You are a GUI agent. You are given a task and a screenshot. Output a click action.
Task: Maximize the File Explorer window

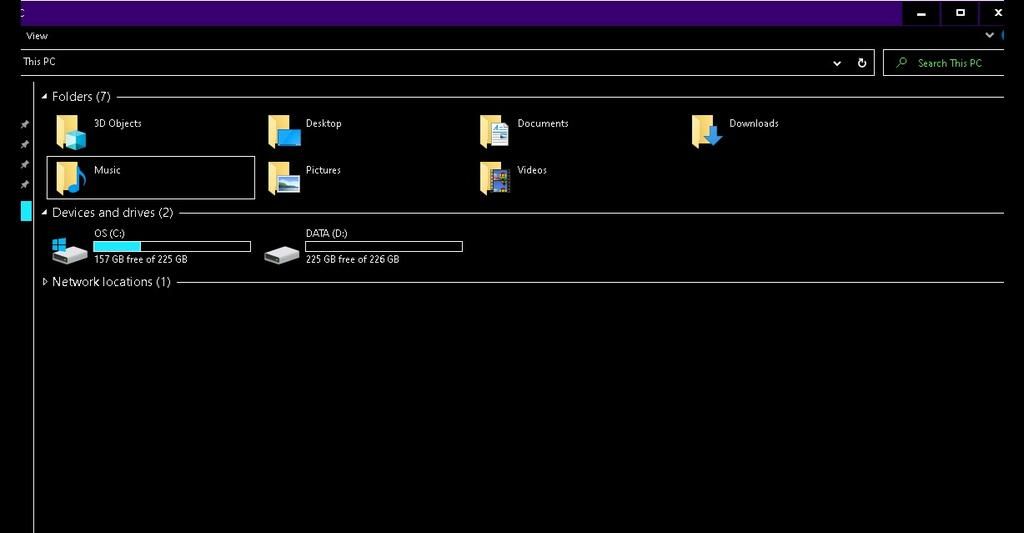click(x=960, y=13)
